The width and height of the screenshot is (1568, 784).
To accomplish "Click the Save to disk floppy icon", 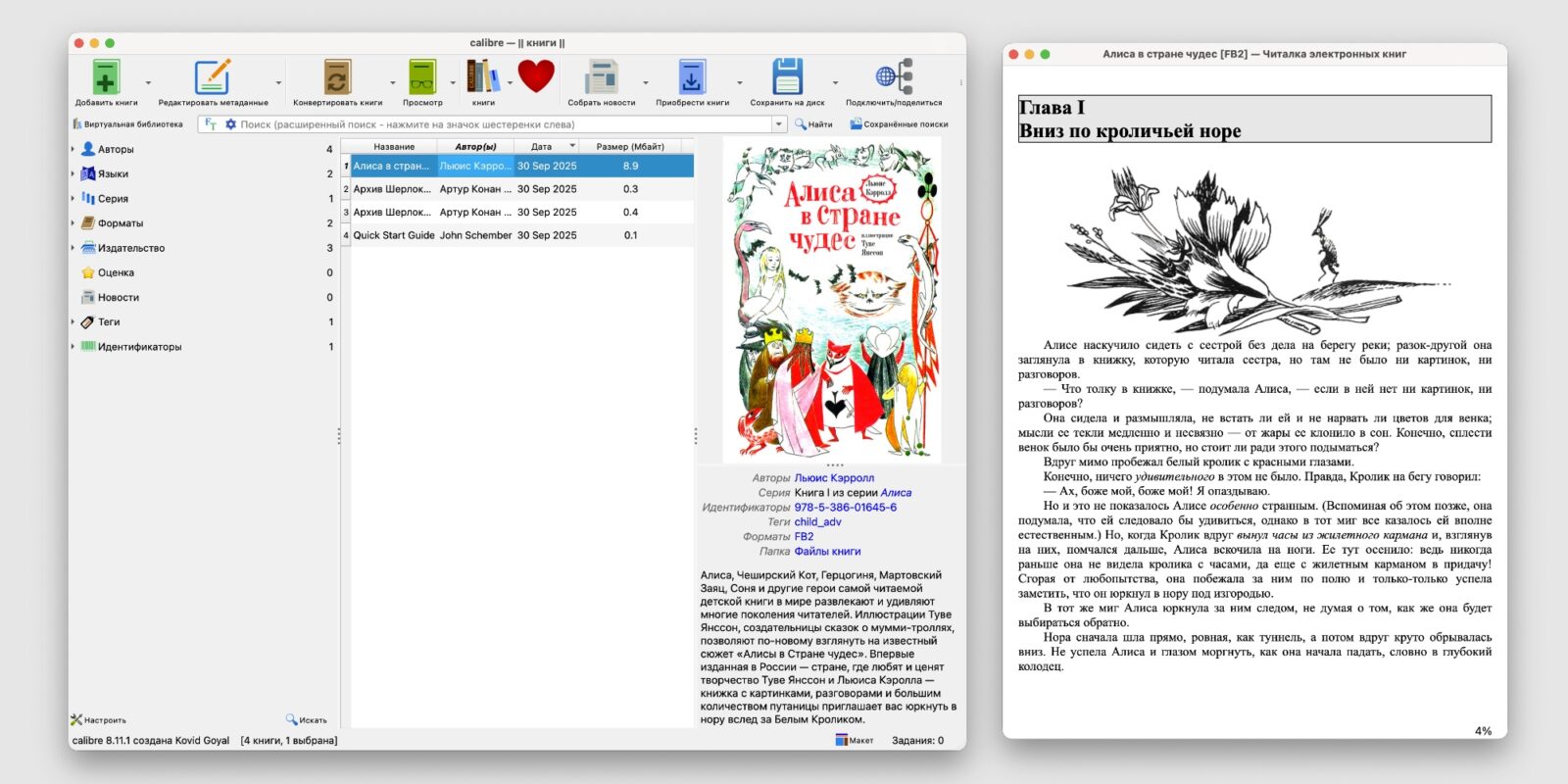I will coord(787,77).
